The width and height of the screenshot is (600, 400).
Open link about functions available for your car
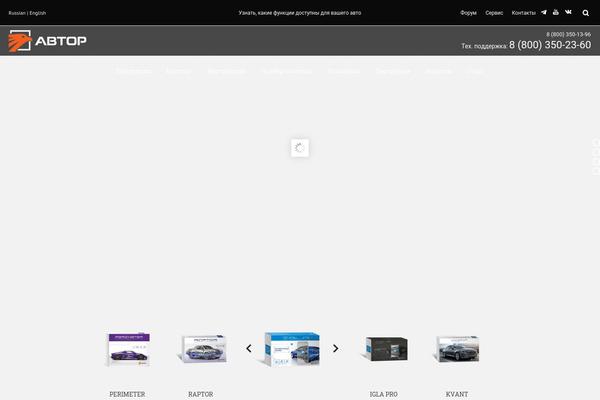(300, 13)
